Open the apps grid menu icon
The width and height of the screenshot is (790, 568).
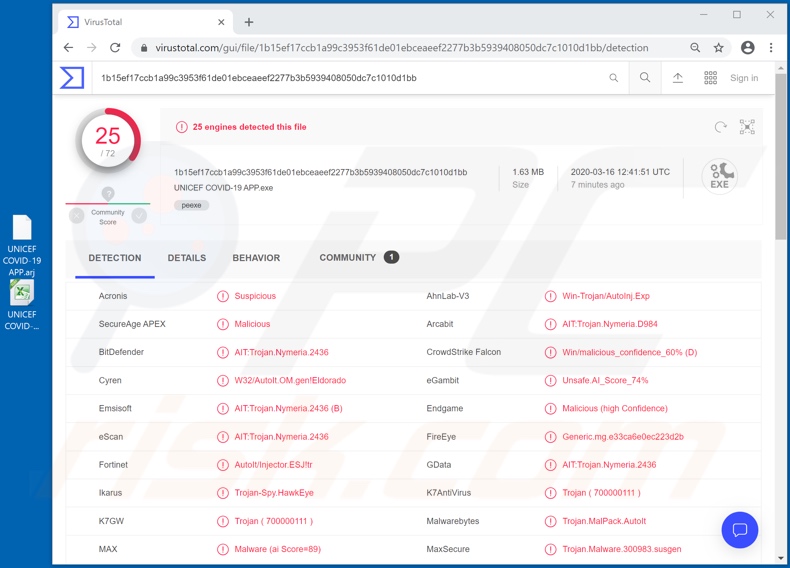tap(710, 78)
